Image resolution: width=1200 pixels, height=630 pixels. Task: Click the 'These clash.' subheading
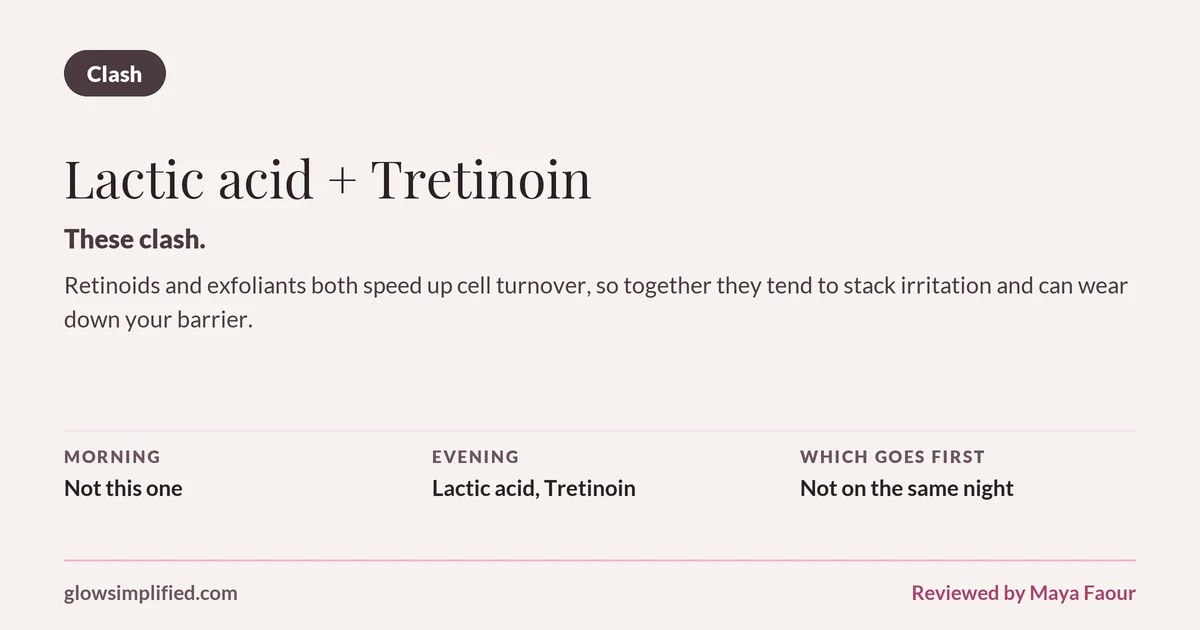coord(135,239)
